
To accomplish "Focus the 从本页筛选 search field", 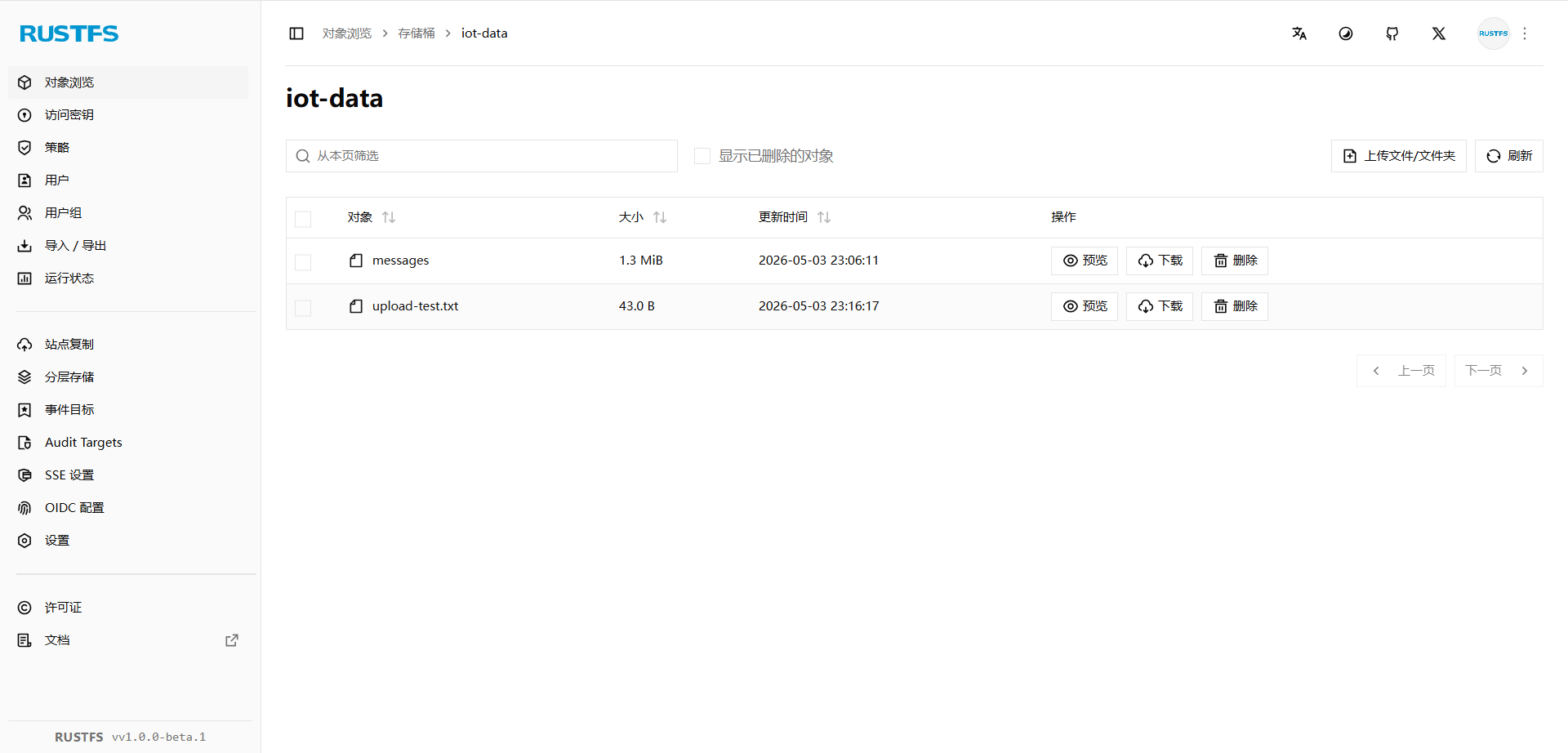I will click(x=482, y=156).
